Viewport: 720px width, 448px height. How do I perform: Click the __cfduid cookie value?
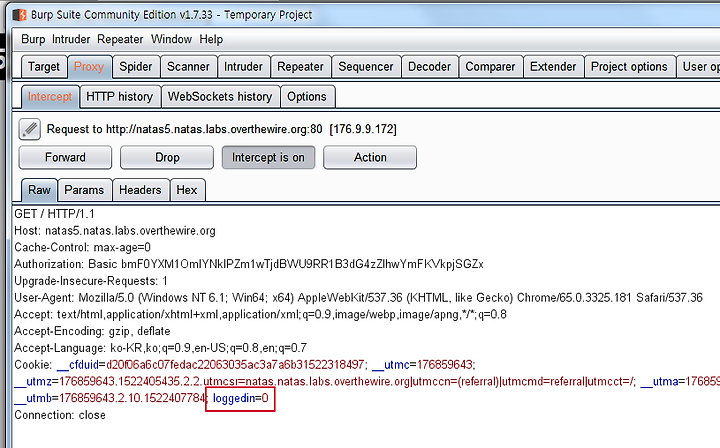pos(235,365)
